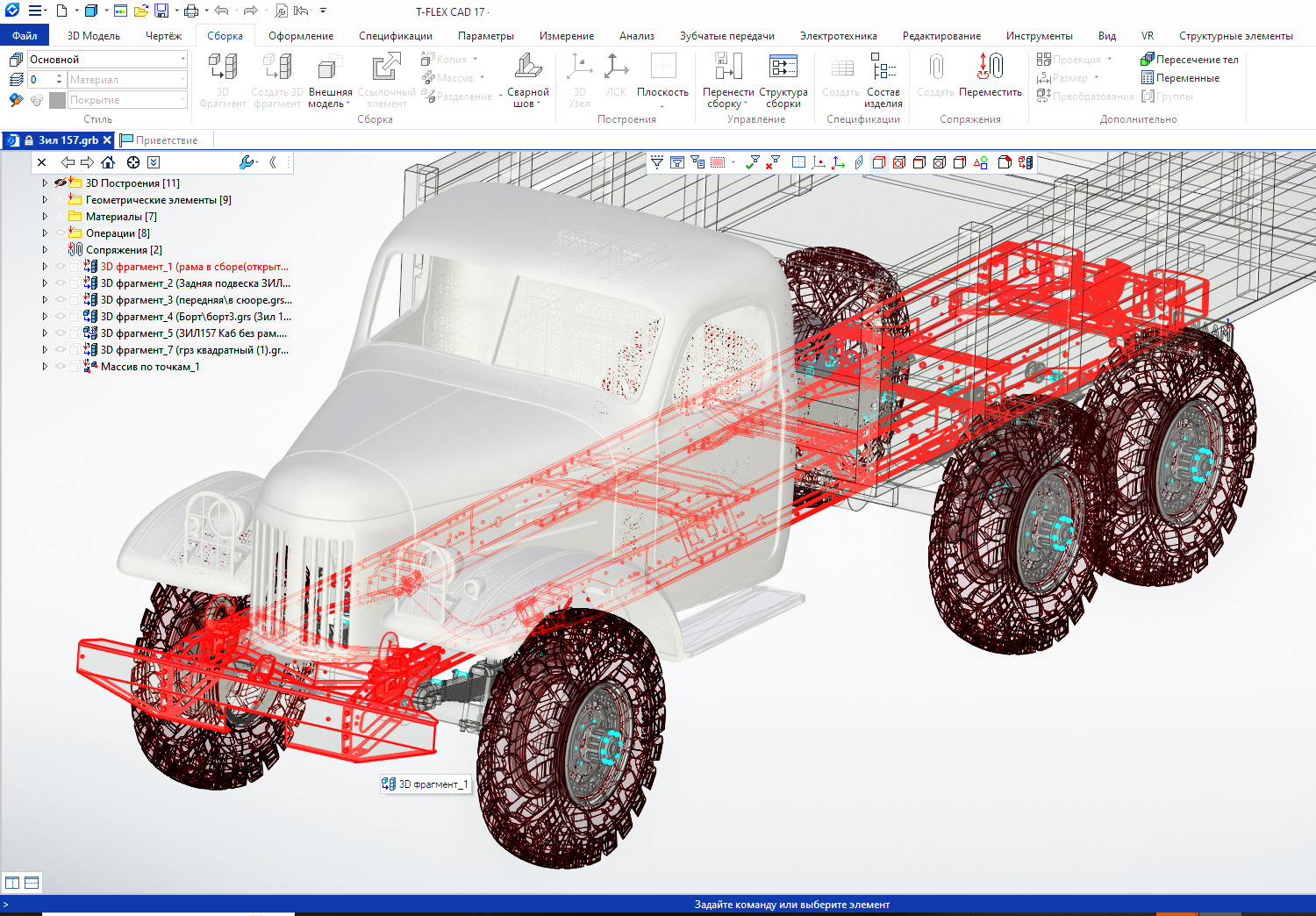
Task: Click the funnel selection filter icon
Action: (x=656, y=162)
